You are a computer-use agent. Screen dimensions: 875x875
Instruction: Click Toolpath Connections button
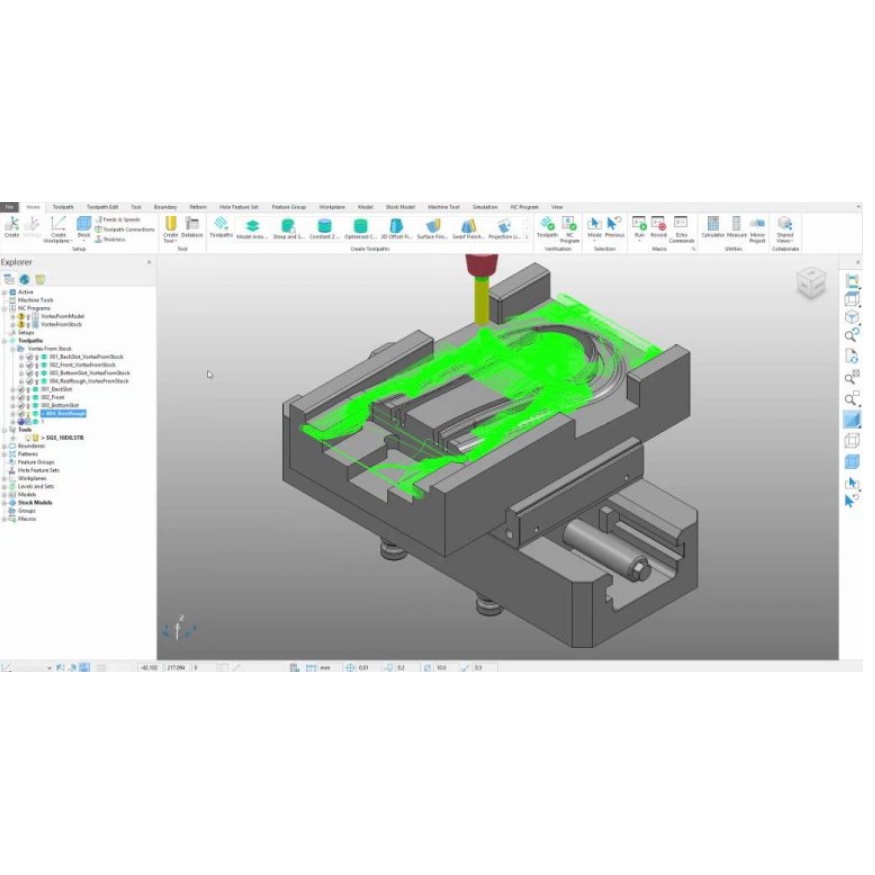(x=126, y=229)
